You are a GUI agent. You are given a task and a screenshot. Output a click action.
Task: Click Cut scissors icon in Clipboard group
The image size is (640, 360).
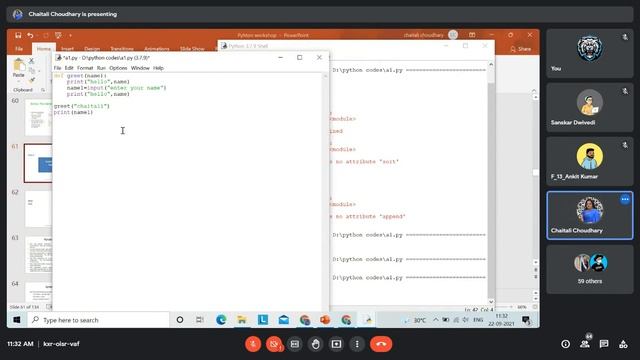pyautogui.click(x=31, y=61)
